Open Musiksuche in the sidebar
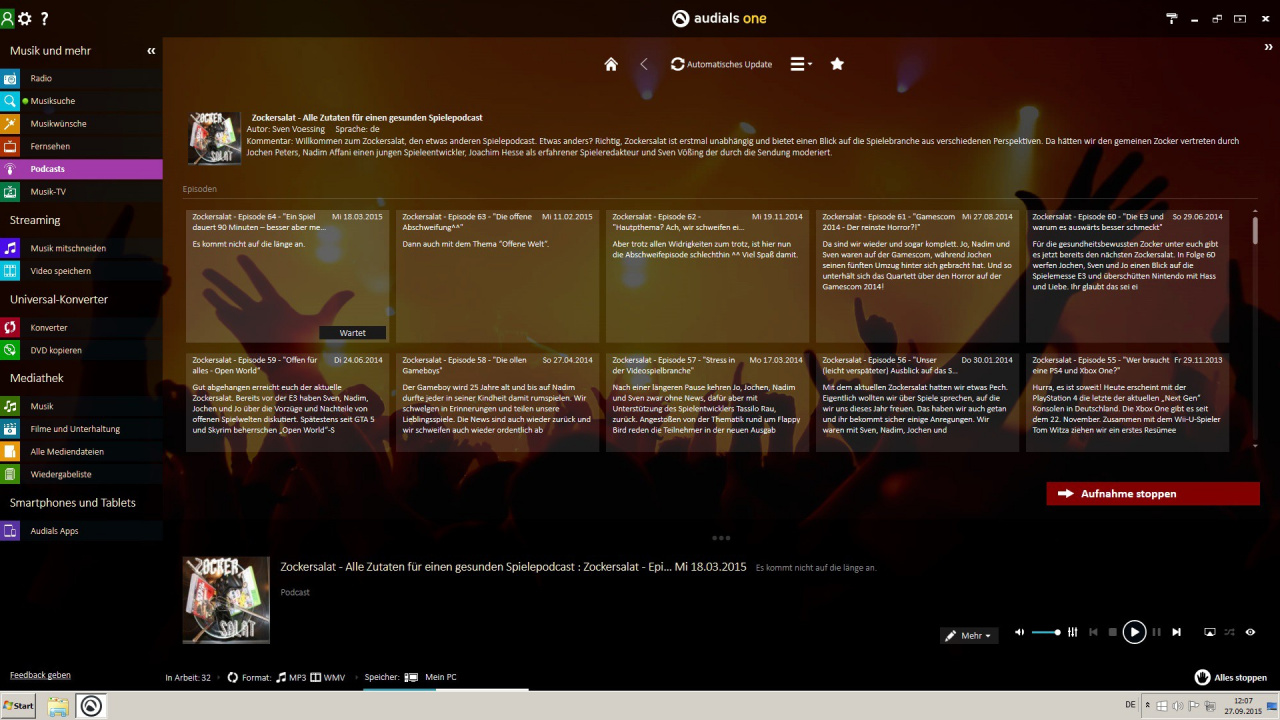1280x720 pixels. [x=81, y=101]
